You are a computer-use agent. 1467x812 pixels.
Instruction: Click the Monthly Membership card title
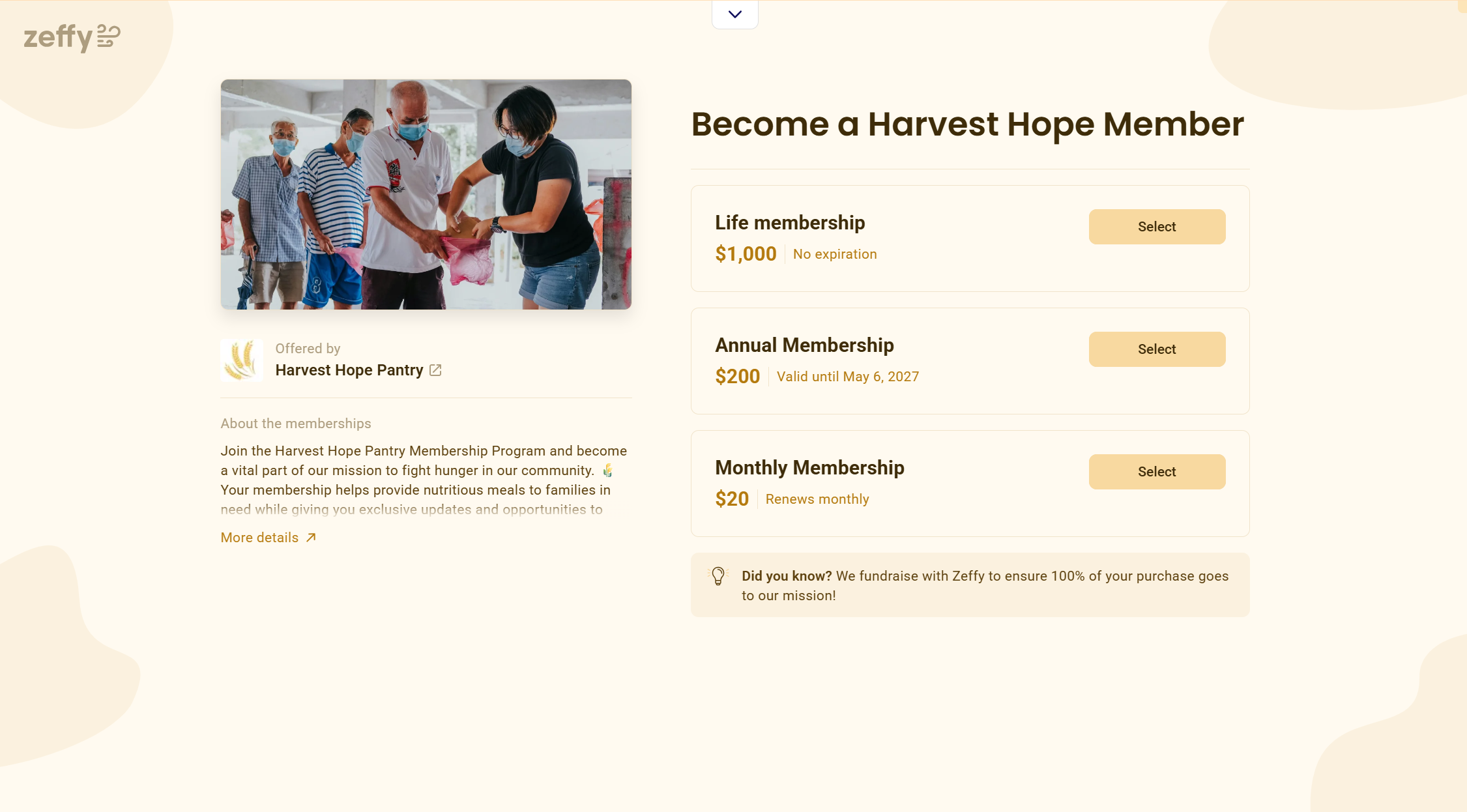(809, 468)
